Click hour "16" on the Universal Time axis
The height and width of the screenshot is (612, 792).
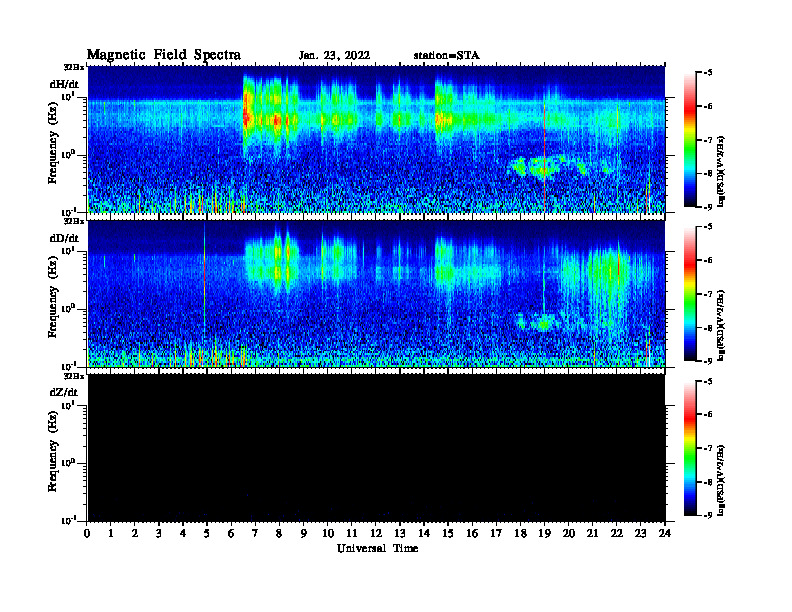pos(472,533)
